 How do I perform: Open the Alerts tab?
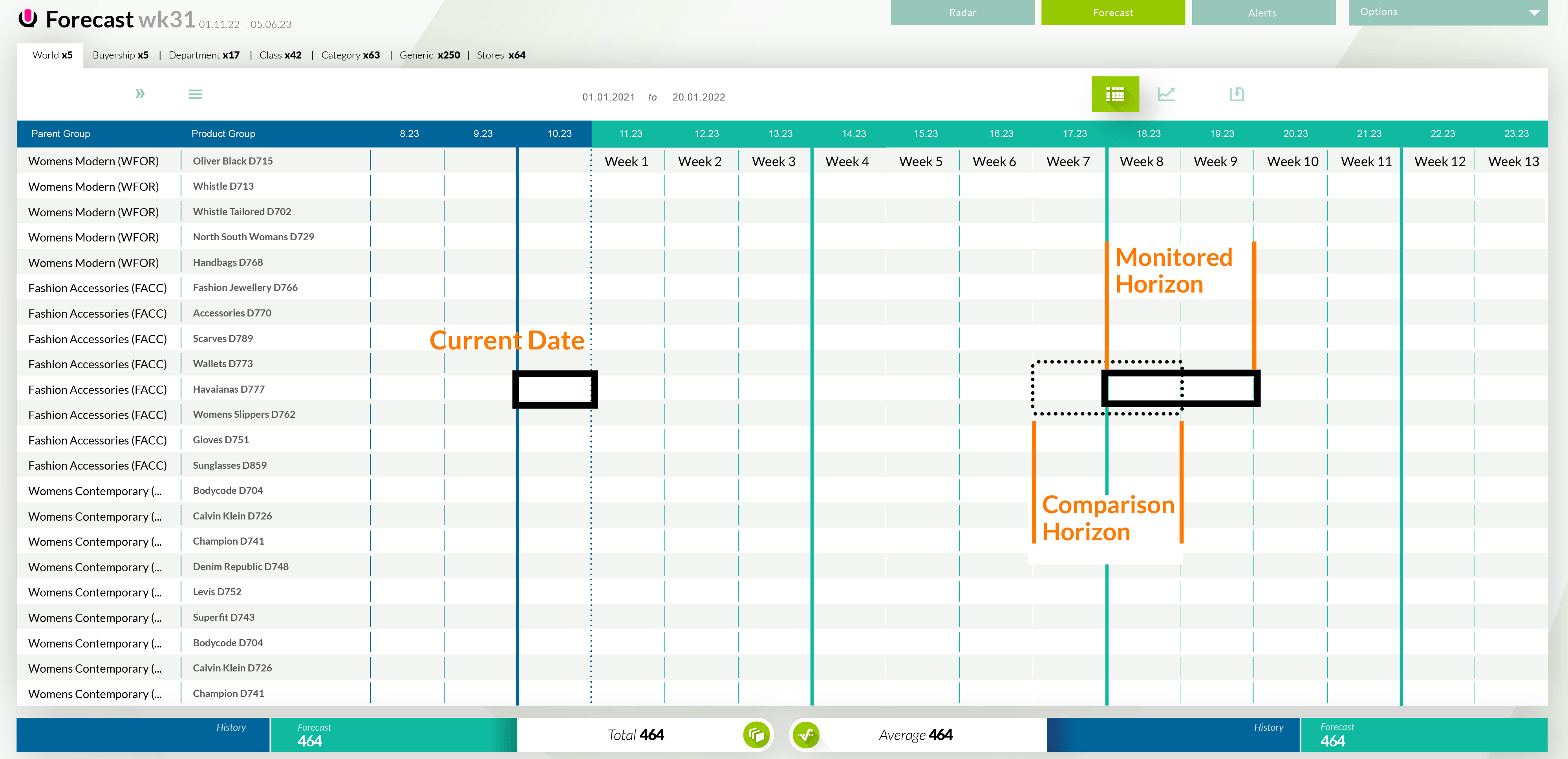pyautogui.click(x=1262, y=13)
